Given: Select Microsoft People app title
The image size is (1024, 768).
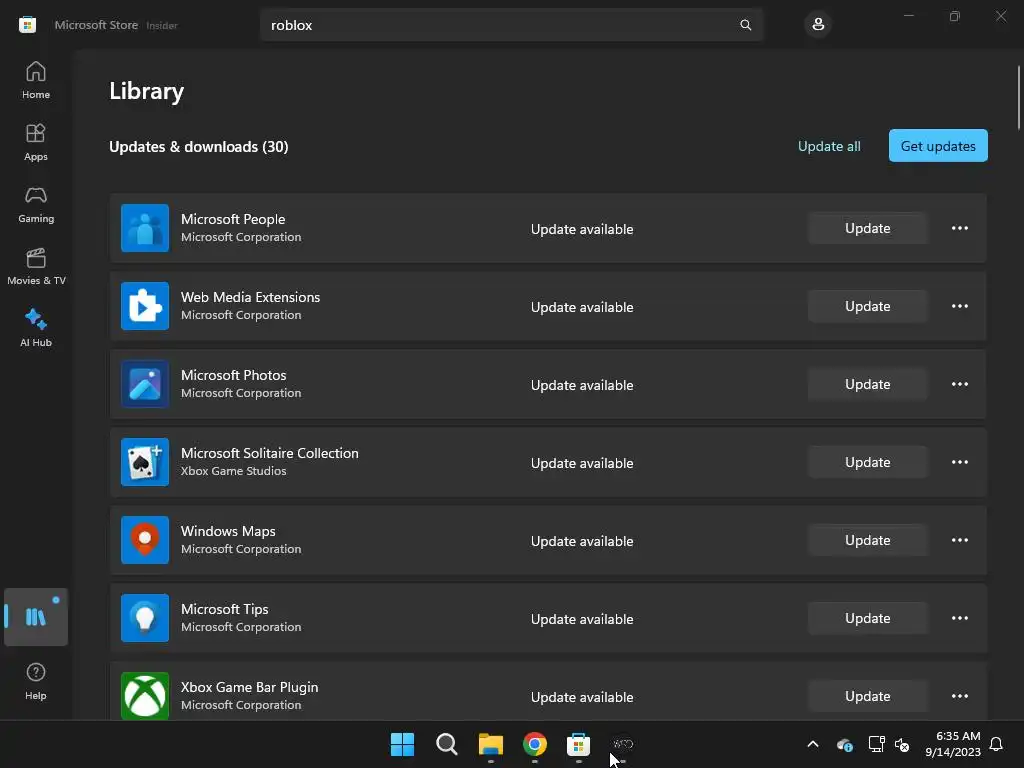Looking at the screenshot, I should point(232,219).
